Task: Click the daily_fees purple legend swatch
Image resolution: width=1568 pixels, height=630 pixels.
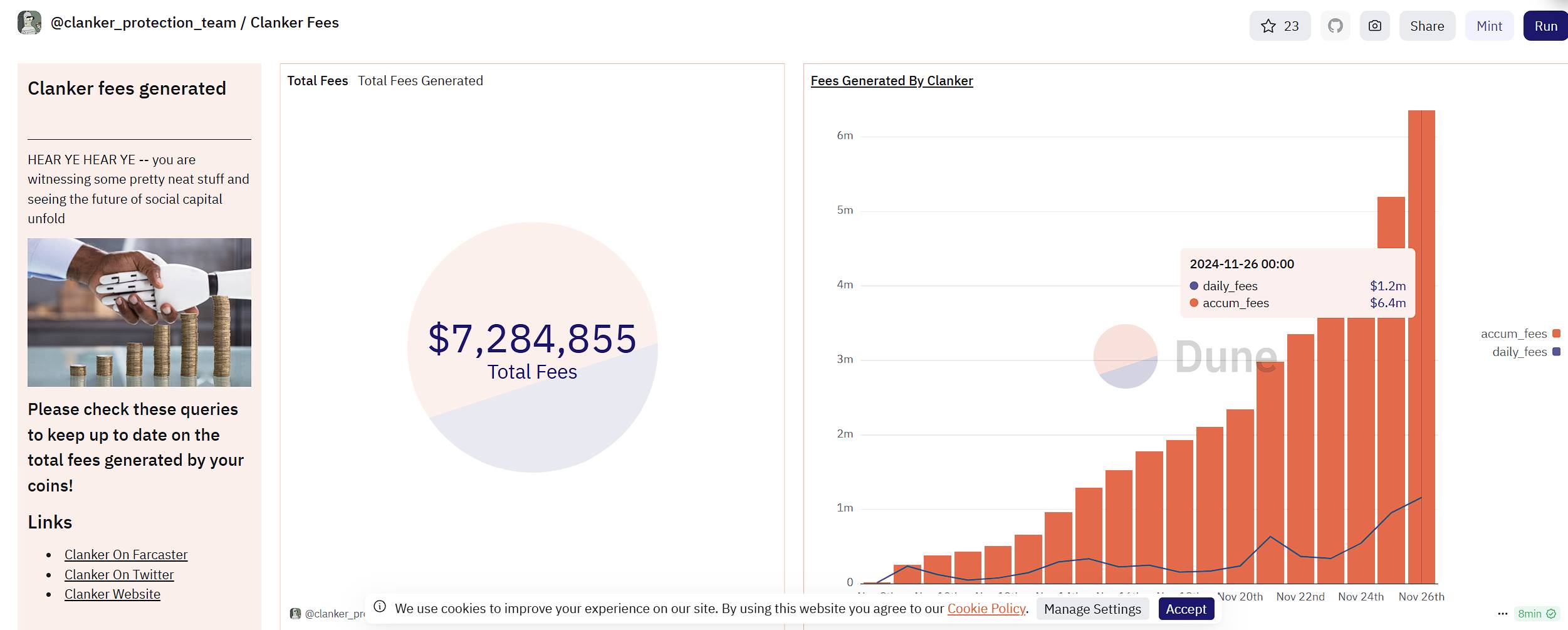Action: (x=1556, y=352)
